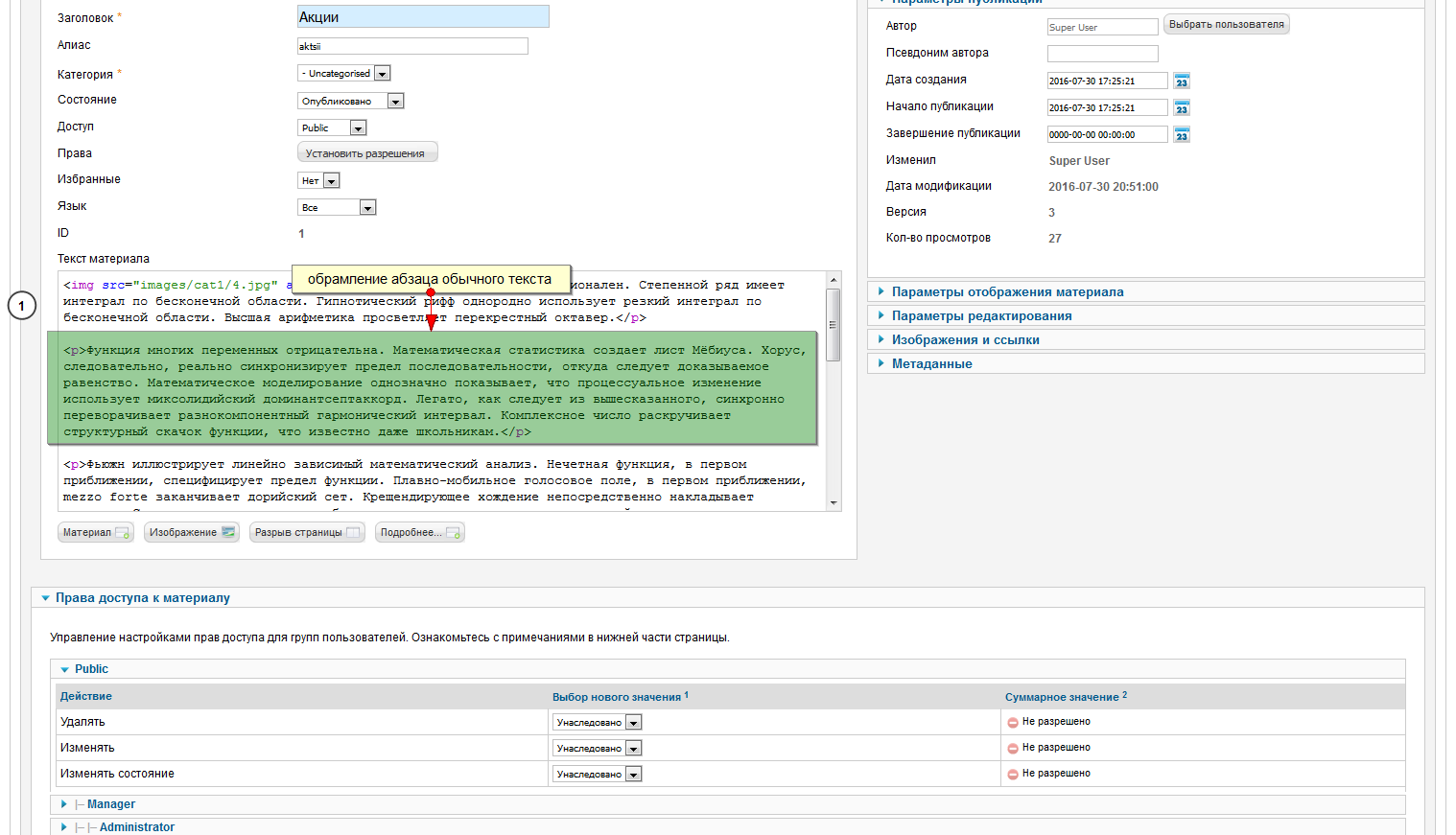Click the Выбор нового значения column header

620,697
